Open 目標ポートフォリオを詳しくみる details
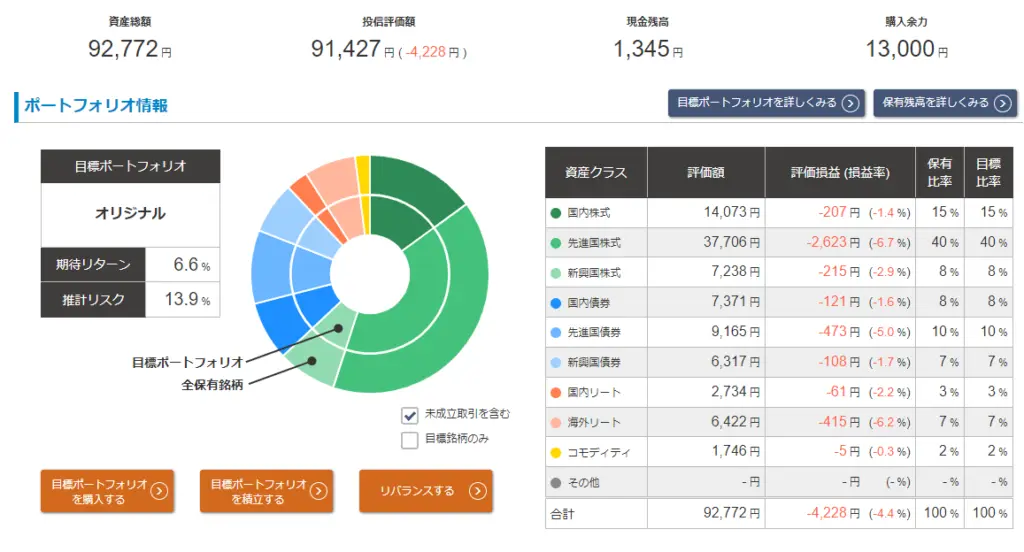Screen dimensions: 1024x552 pyautogui.click(x=765, y=103)
